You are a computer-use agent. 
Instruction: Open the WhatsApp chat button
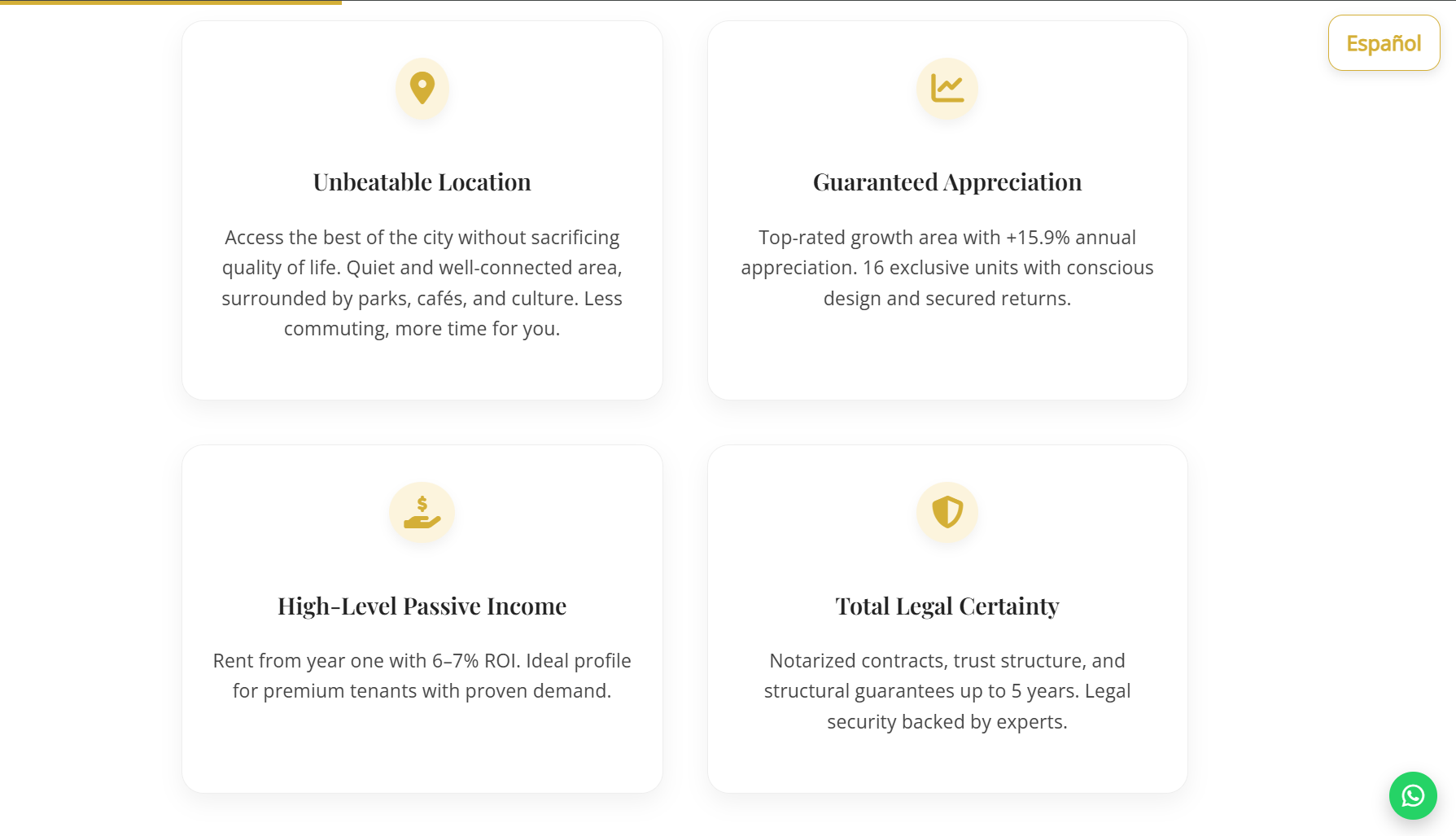(x=1412, y=795)
